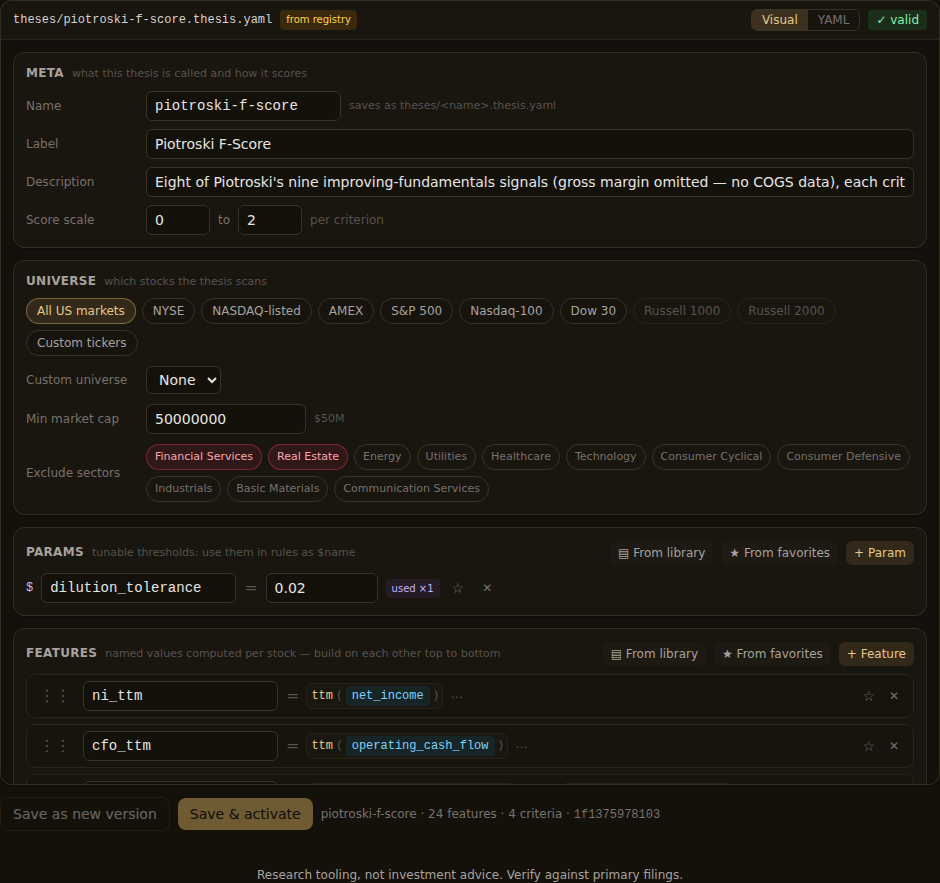
Task: Edit the Min market cap field
Action: (226, 419)
